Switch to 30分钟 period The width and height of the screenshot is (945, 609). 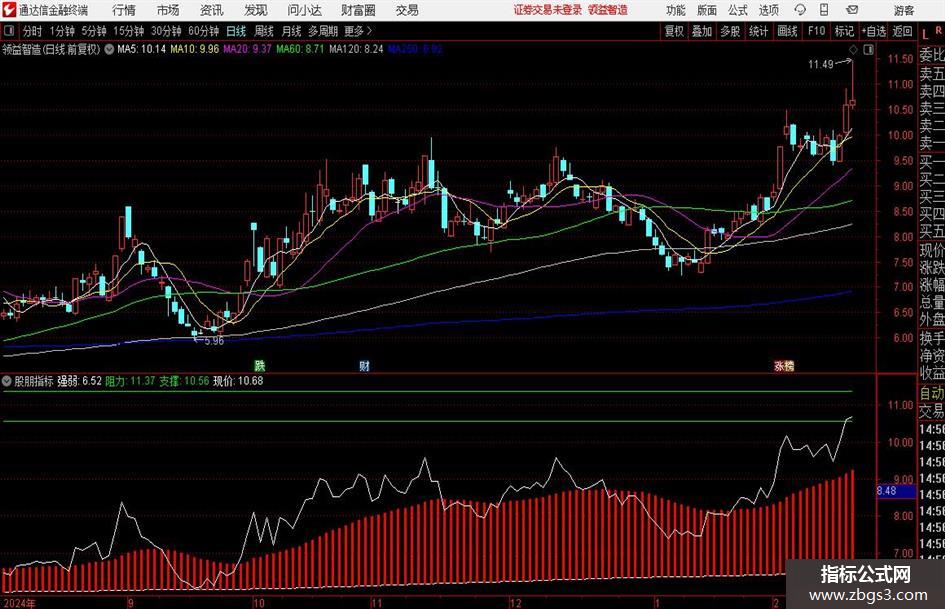point(166,31)
